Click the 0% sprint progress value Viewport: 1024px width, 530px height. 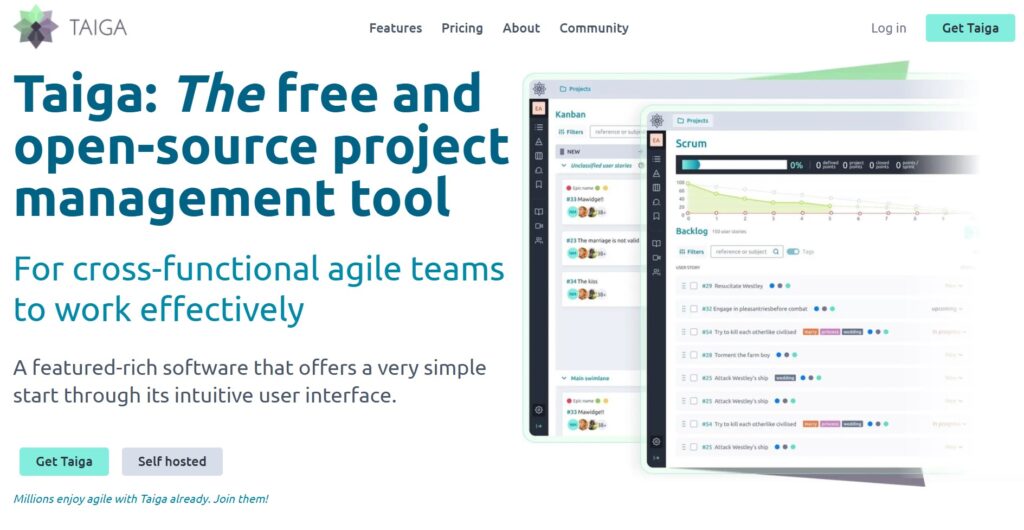[796, 165]
